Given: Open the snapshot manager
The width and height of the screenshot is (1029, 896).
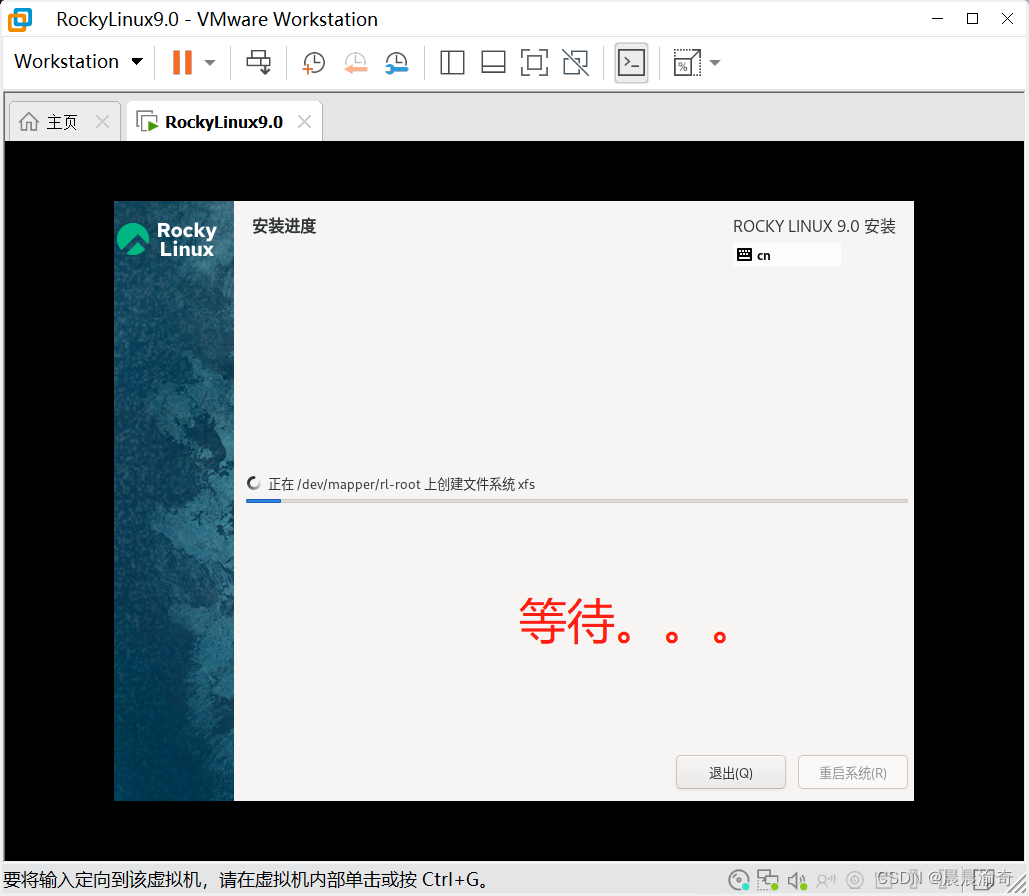Looking at the screenshot, I should (x=397, y=63).
